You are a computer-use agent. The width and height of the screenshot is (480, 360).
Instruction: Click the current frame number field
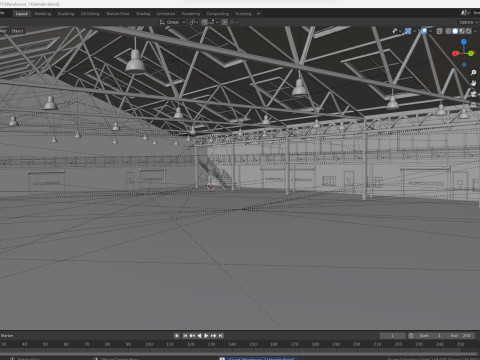(x=392, y=336)
